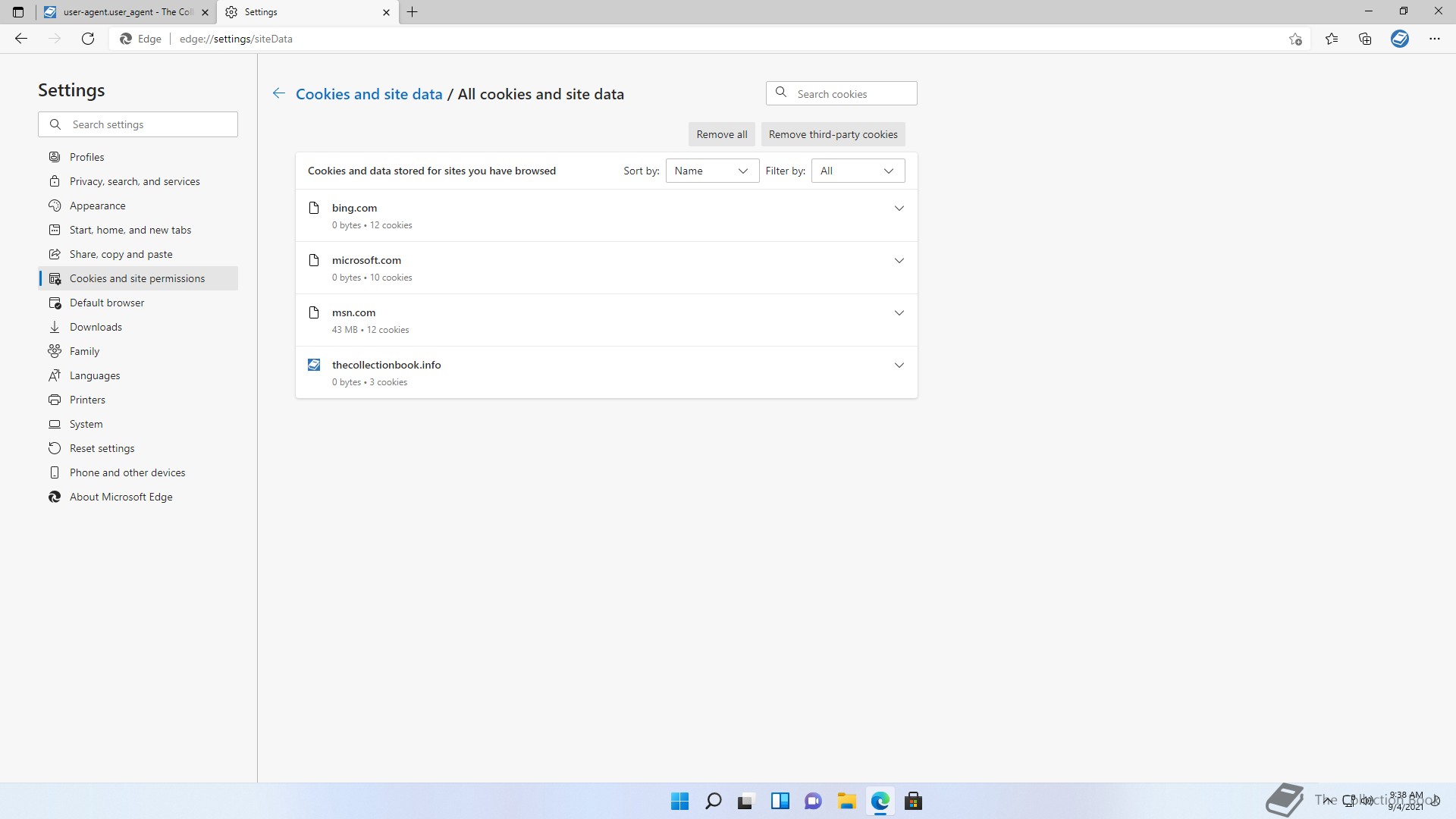The width and height of the screenshot is (1456, 819).
Task: Reload the page with the refresh icon
Action: click(88, 39)
